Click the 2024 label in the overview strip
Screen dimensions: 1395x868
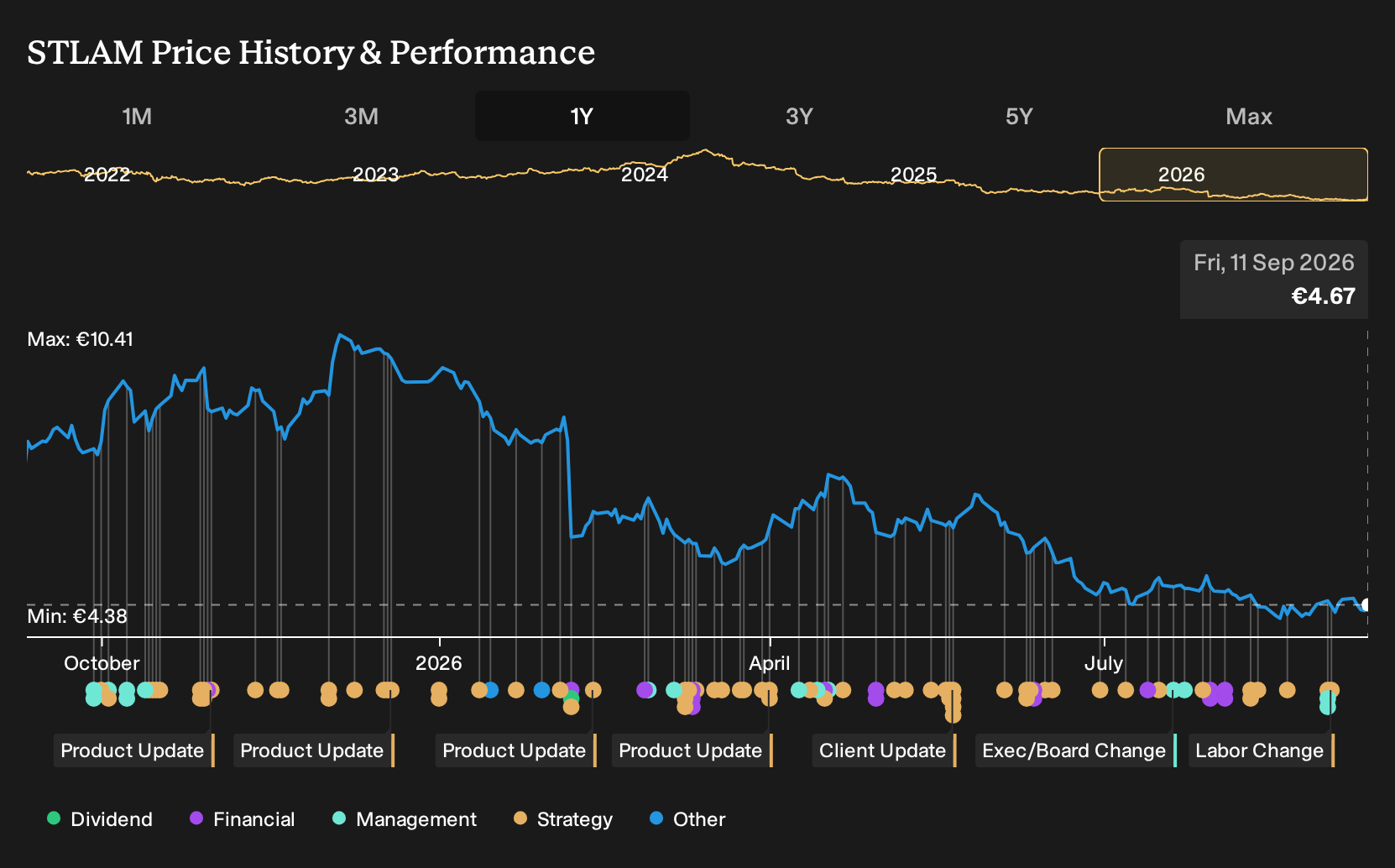tap(645, 175)
